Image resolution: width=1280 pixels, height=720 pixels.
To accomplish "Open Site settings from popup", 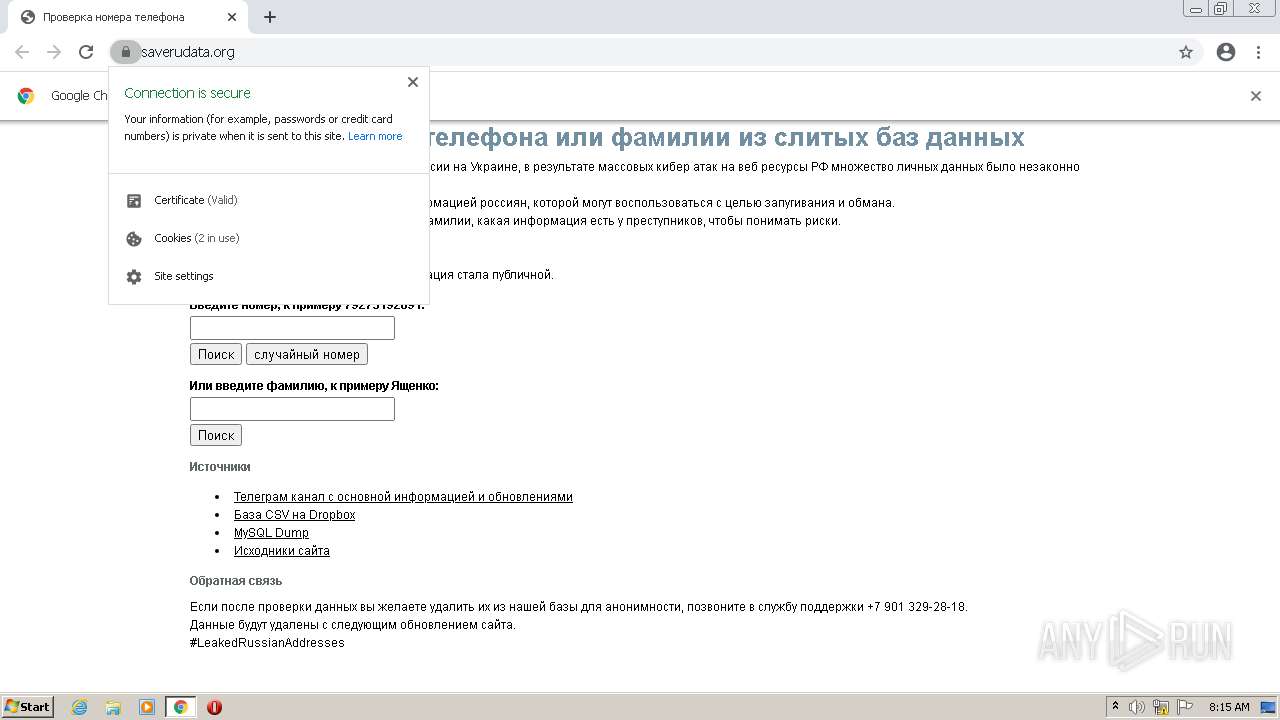I will coord(269,276).
